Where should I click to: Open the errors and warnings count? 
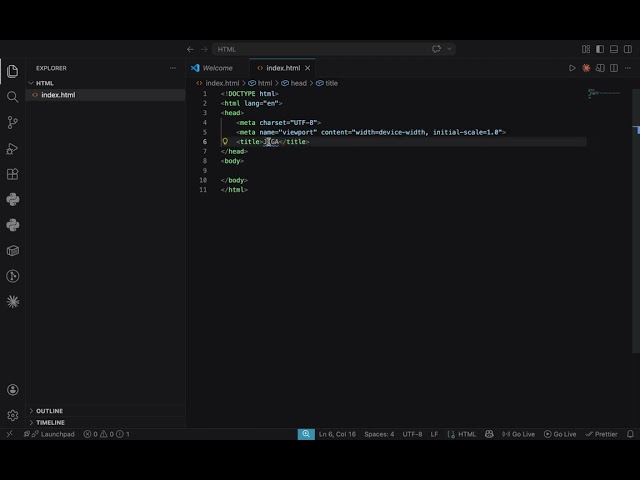pyautogui.click(x=107, y=434)
